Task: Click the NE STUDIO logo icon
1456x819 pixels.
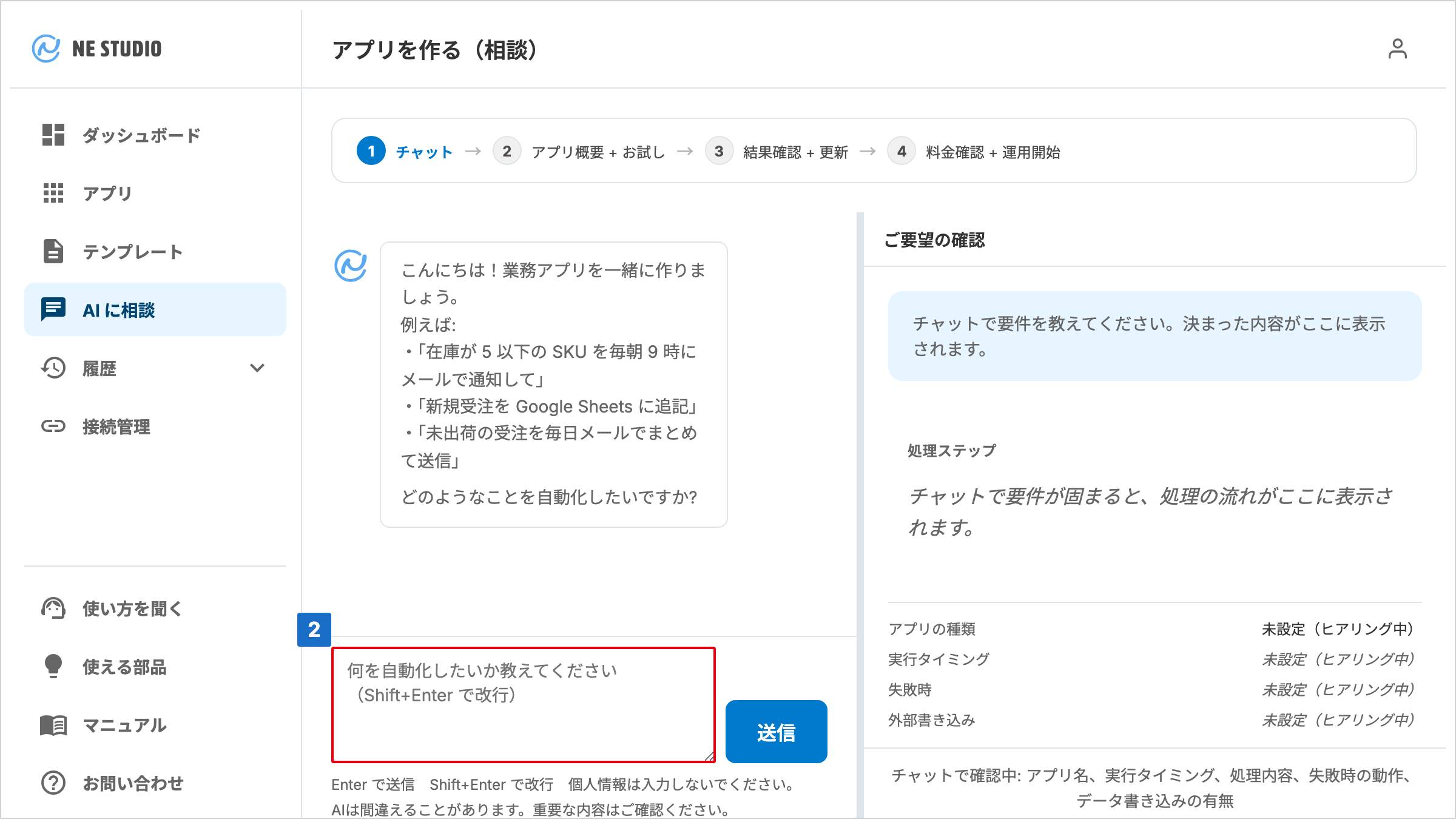Action: point(46,49)
